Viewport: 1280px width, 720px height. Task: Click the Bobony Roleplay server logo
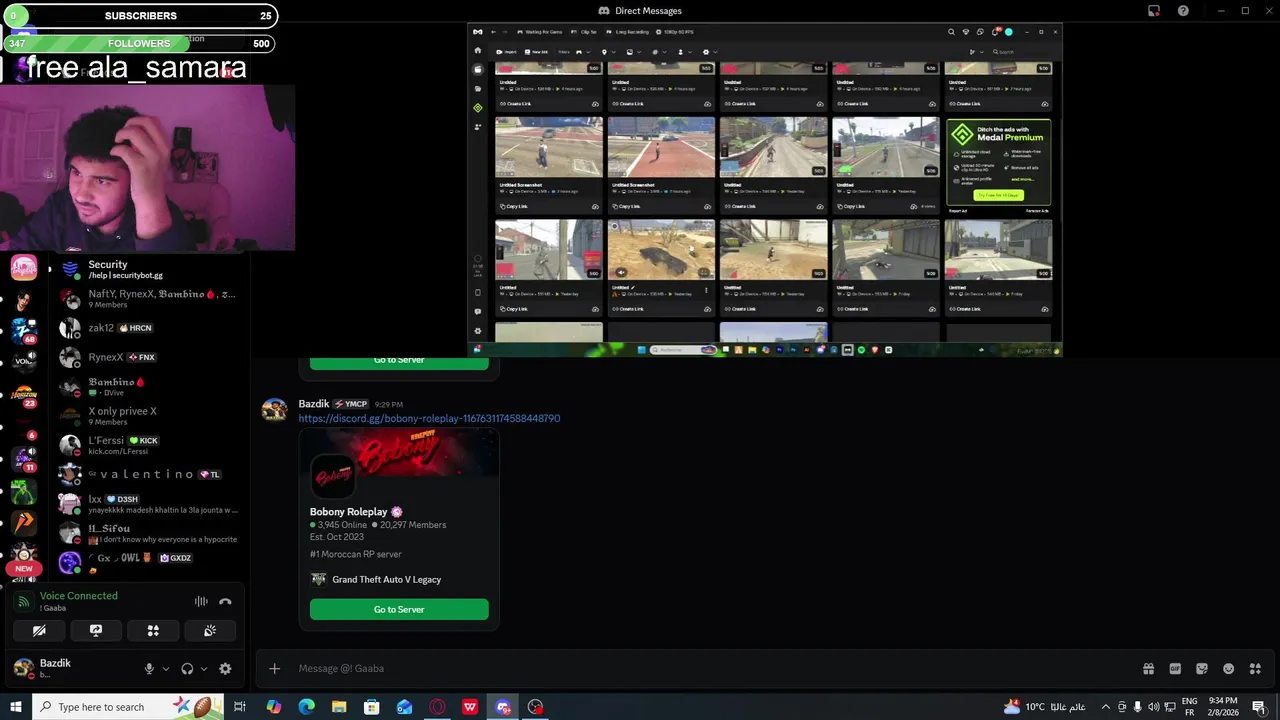tap(332, 477)
